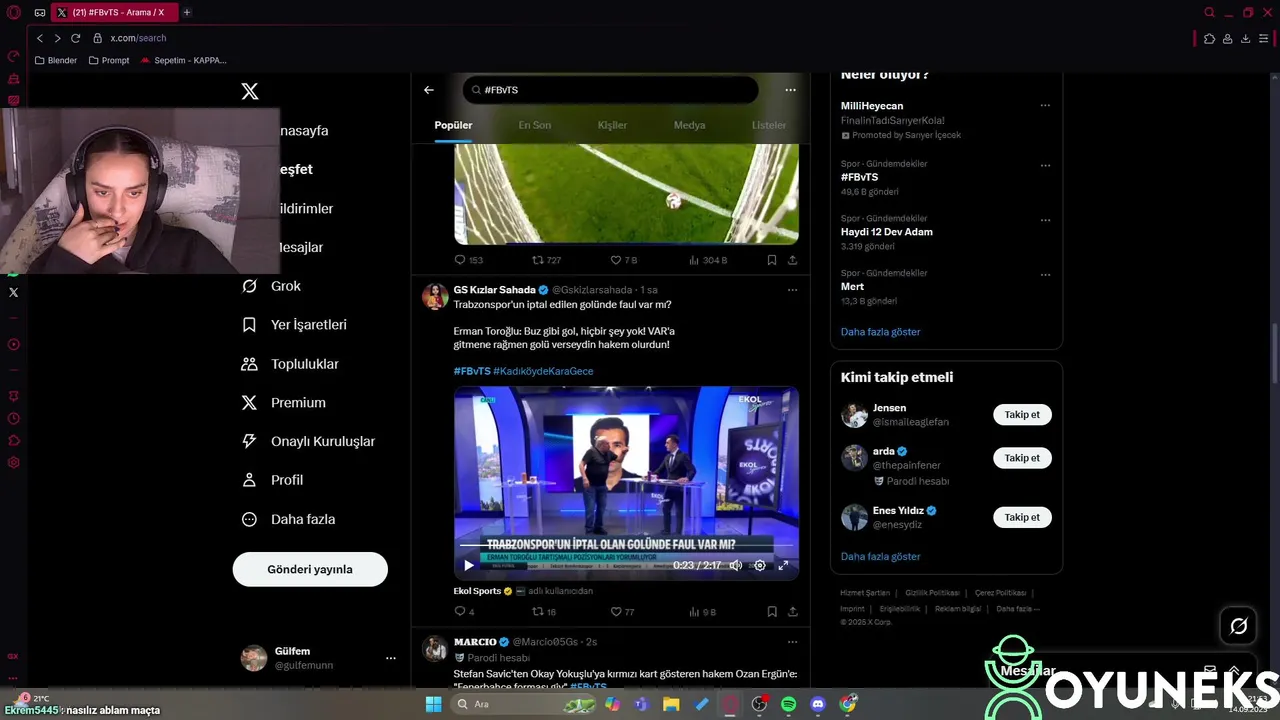The image size is (1280, 720).
Task: Open MARCIO post options menu
Action: [x=792, y=642]
